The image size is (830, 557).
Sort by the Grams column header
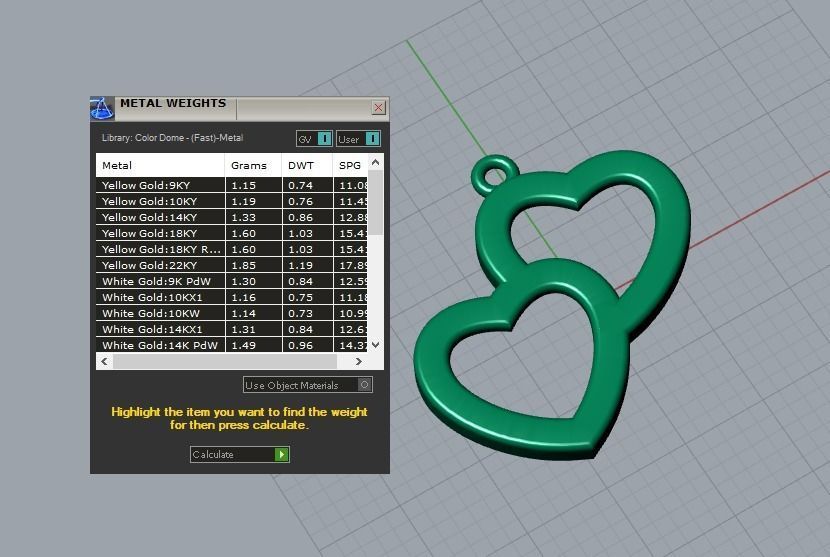(x=253, y=165)
